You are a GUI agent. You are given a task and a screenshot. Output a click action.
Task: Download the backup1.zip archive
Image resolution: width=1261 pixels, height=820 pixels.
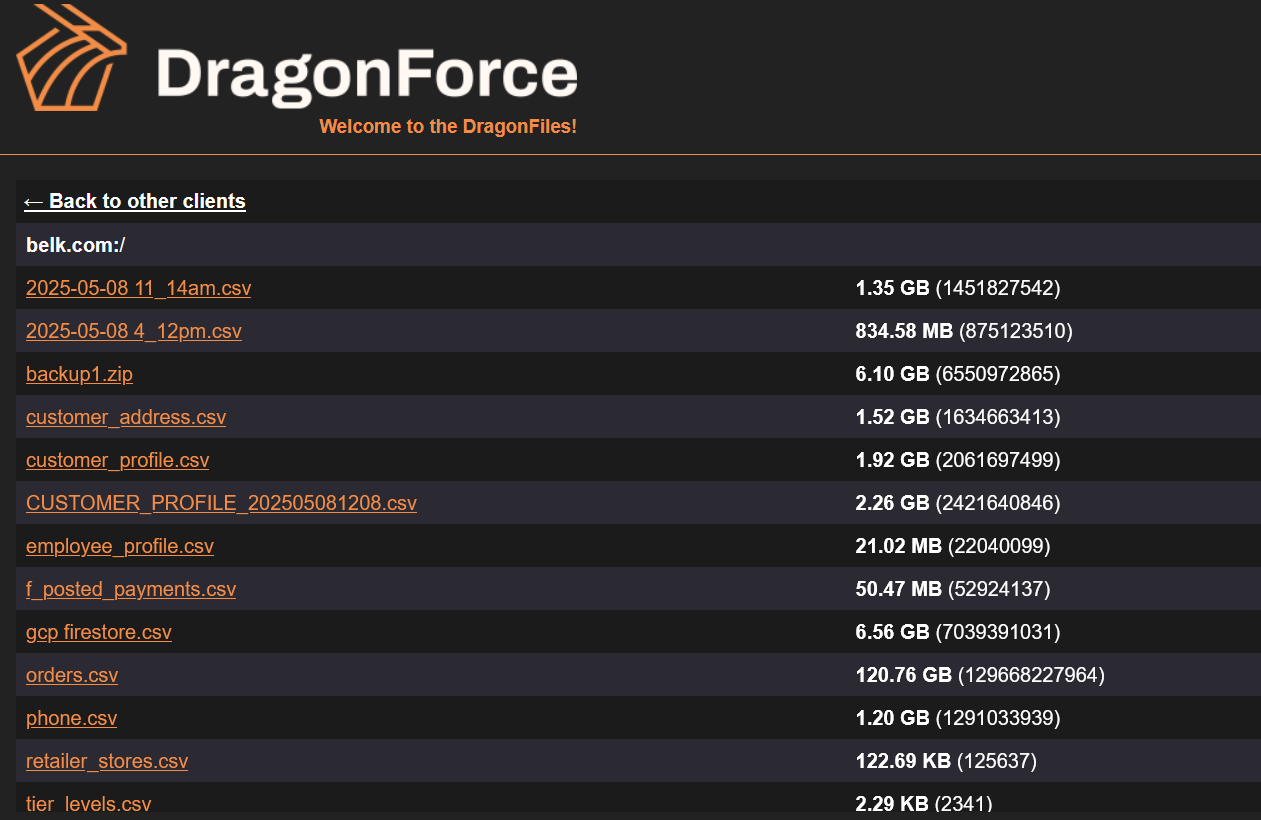pos(79,374)
